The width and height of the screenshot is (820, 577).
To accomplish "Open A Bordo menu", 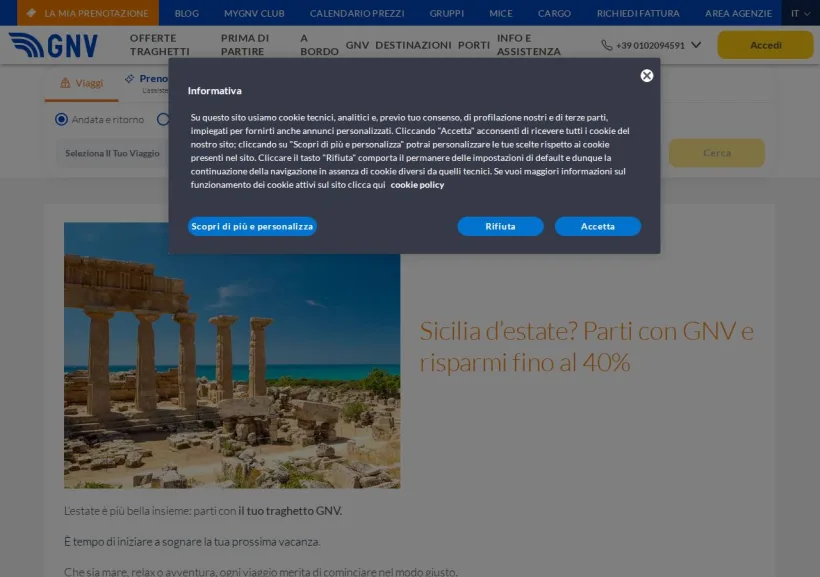I will (x=319, y=45).
